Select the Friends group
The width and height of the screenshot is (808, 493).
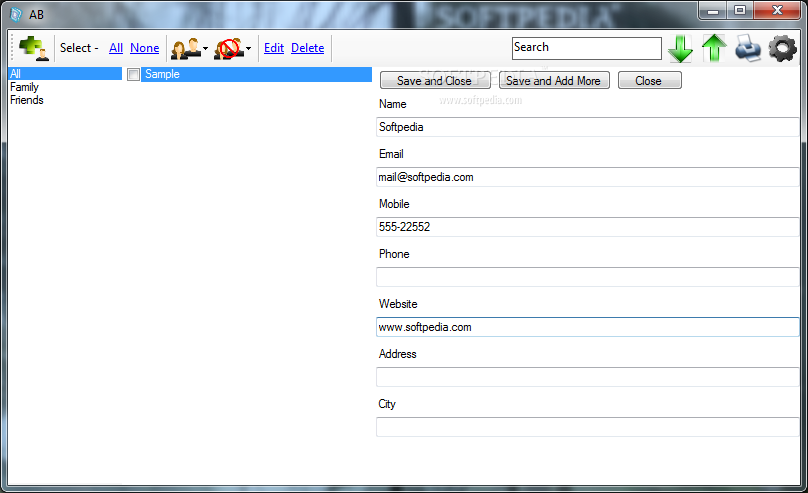27,100
